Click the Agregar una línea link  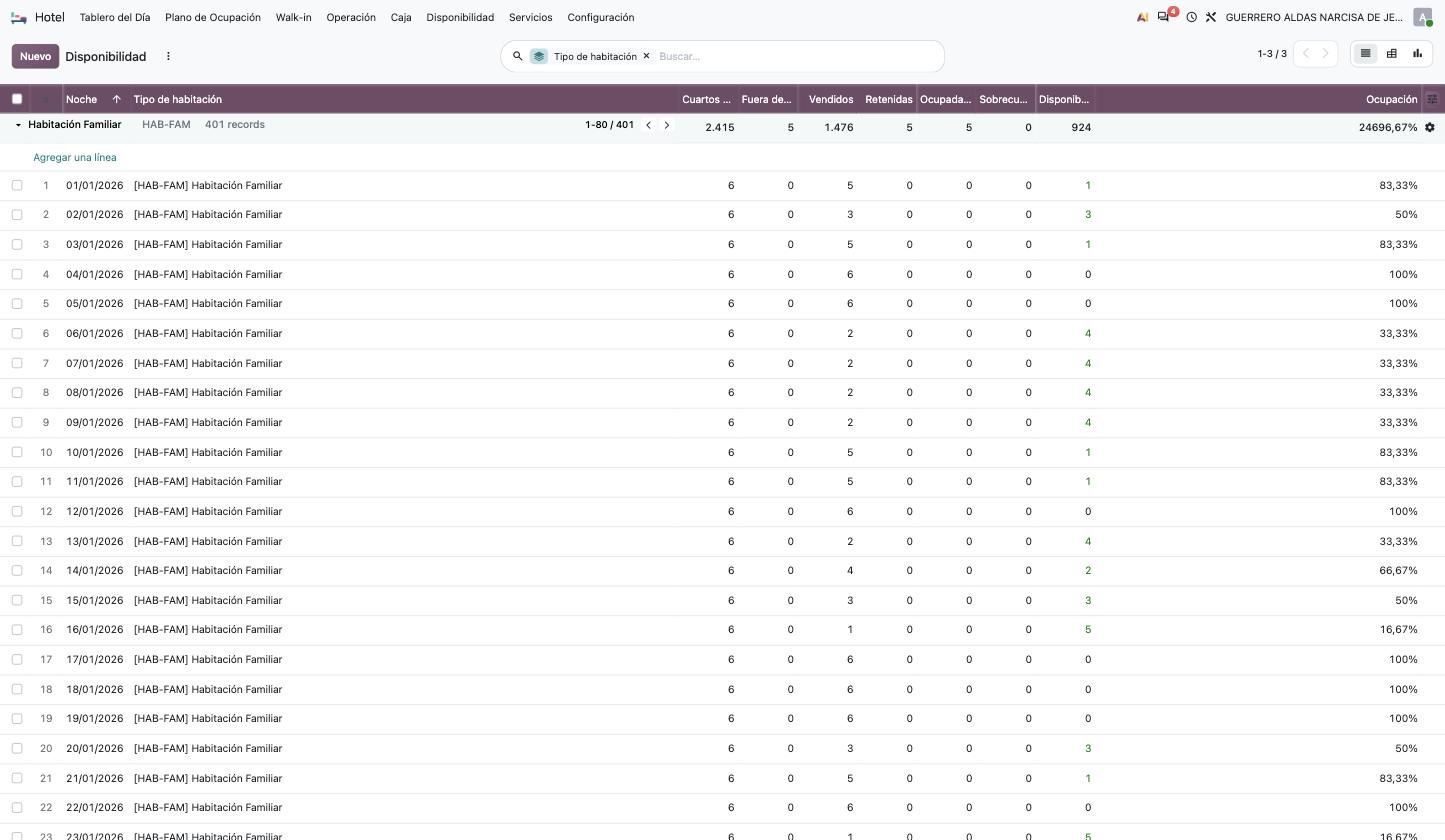(x=75, y=157)
